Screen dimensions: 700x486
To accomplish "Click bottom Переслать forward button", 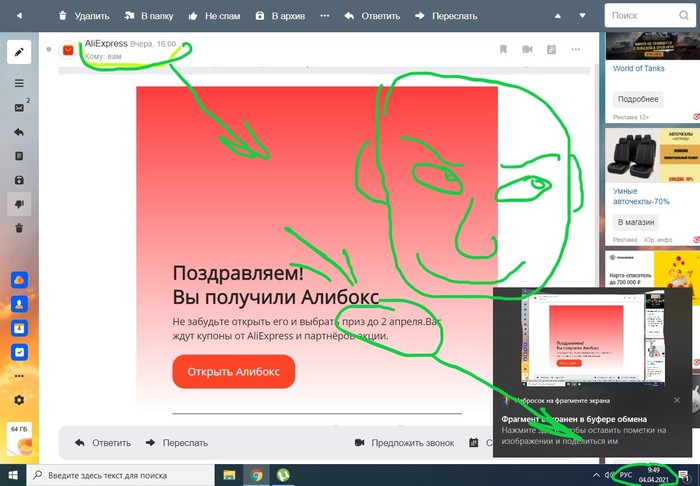I will point(177,443).
